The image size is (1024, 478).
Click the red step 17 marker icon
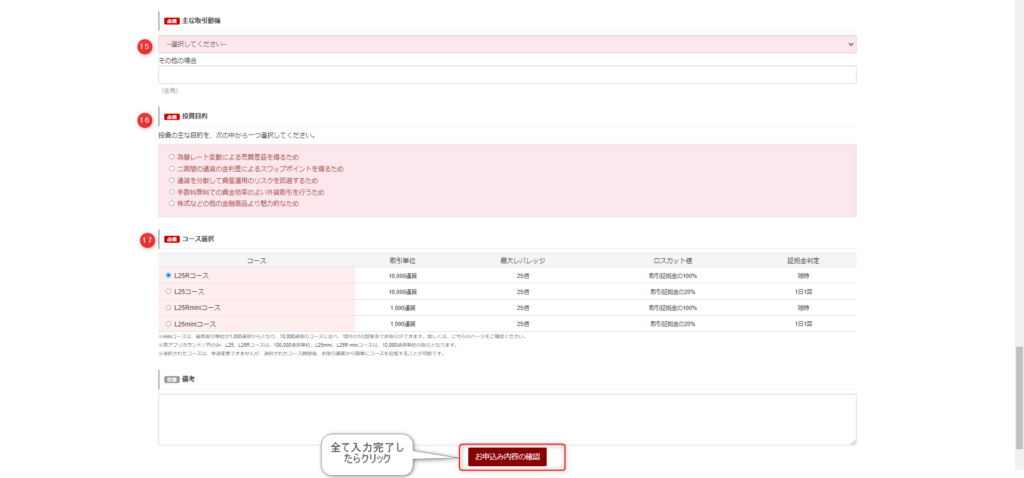pyautogui.click(x=146, y=240)
